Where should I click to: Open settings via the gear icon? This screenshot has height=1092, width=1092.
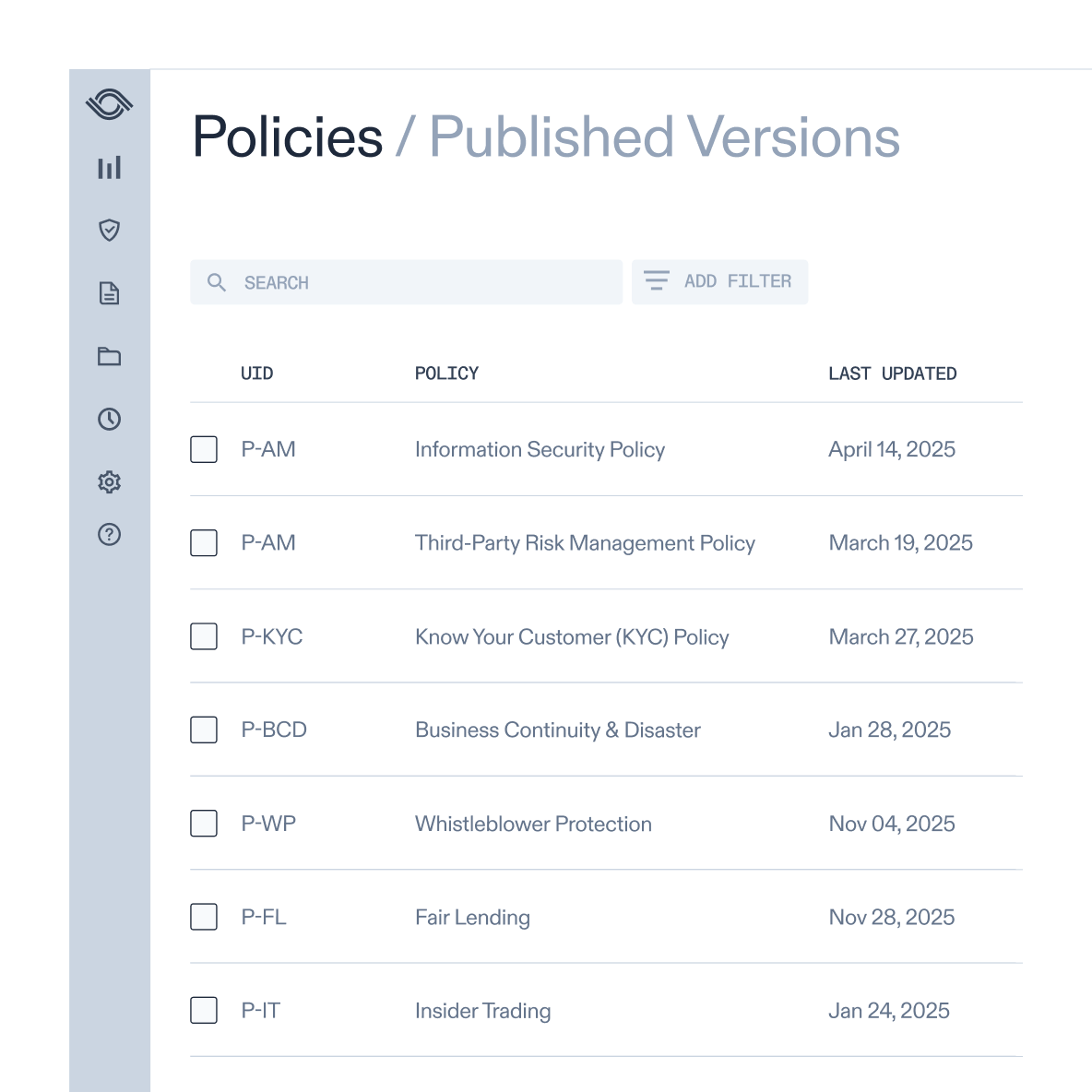[x=110, y=481]
